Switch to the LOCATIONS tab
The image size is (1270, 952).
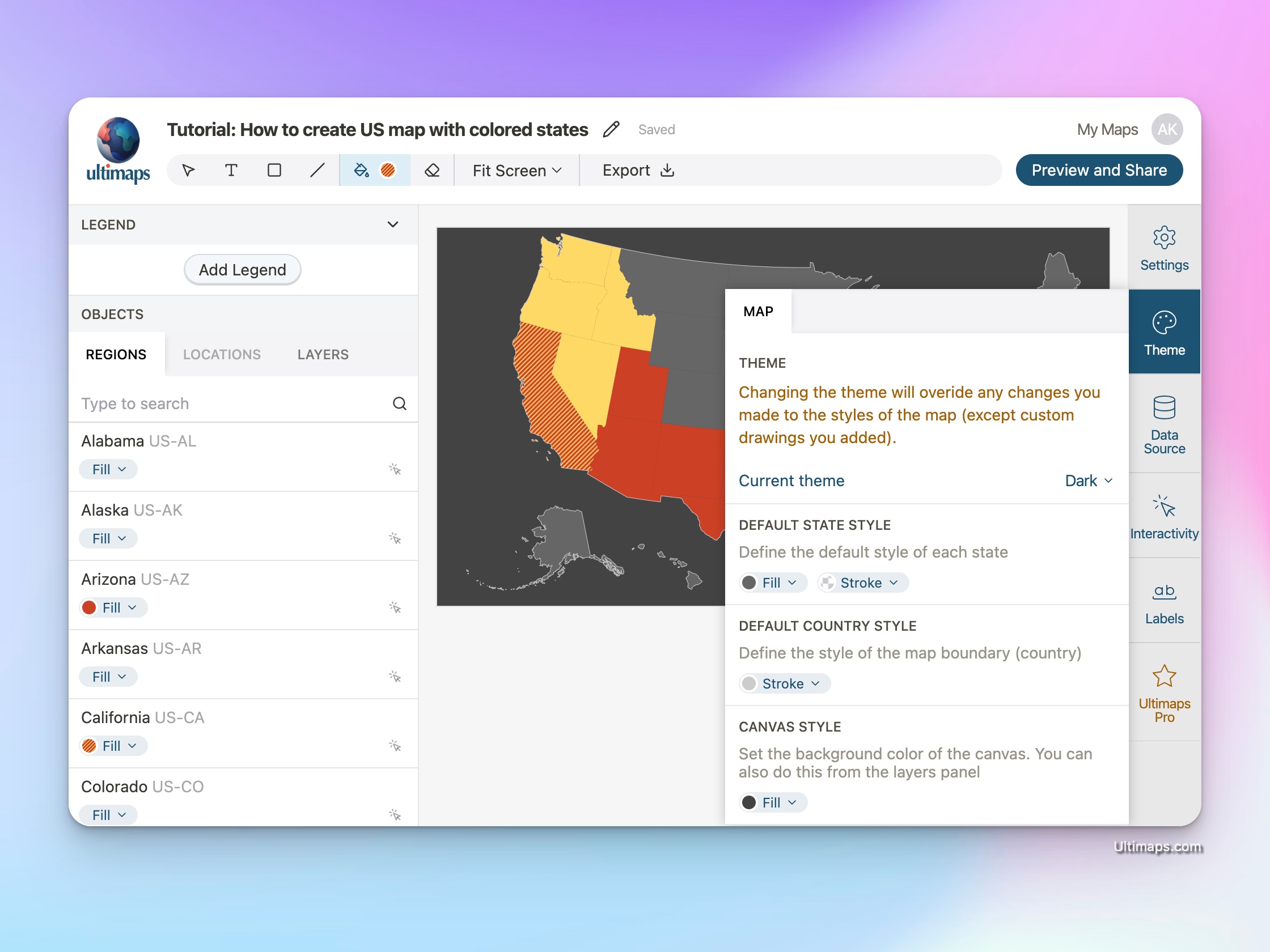[221, 354]
